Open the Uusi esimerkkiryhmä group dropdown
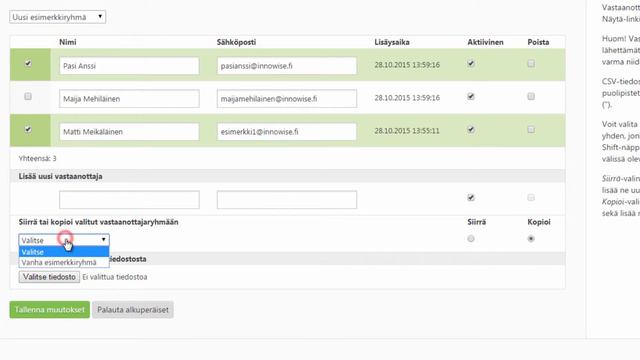This screenshot has height=360, width=640. click(58, 17)
